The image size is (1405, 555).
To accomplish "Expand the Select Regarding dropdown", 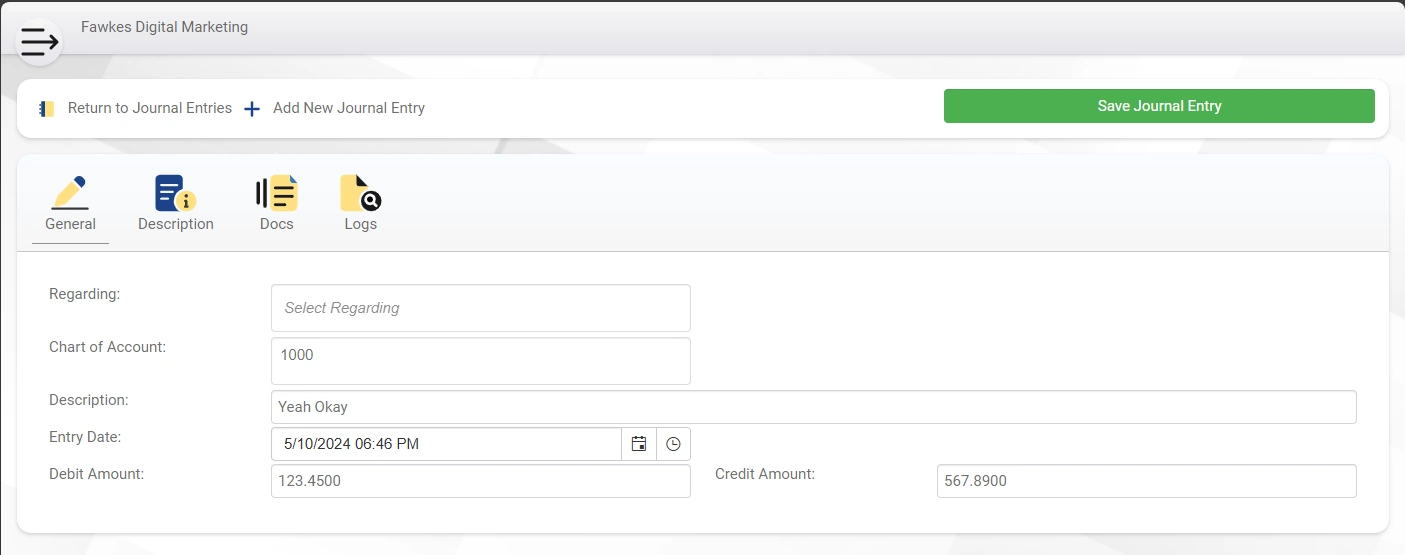I will pyautogui.click(x=481, y=308).
